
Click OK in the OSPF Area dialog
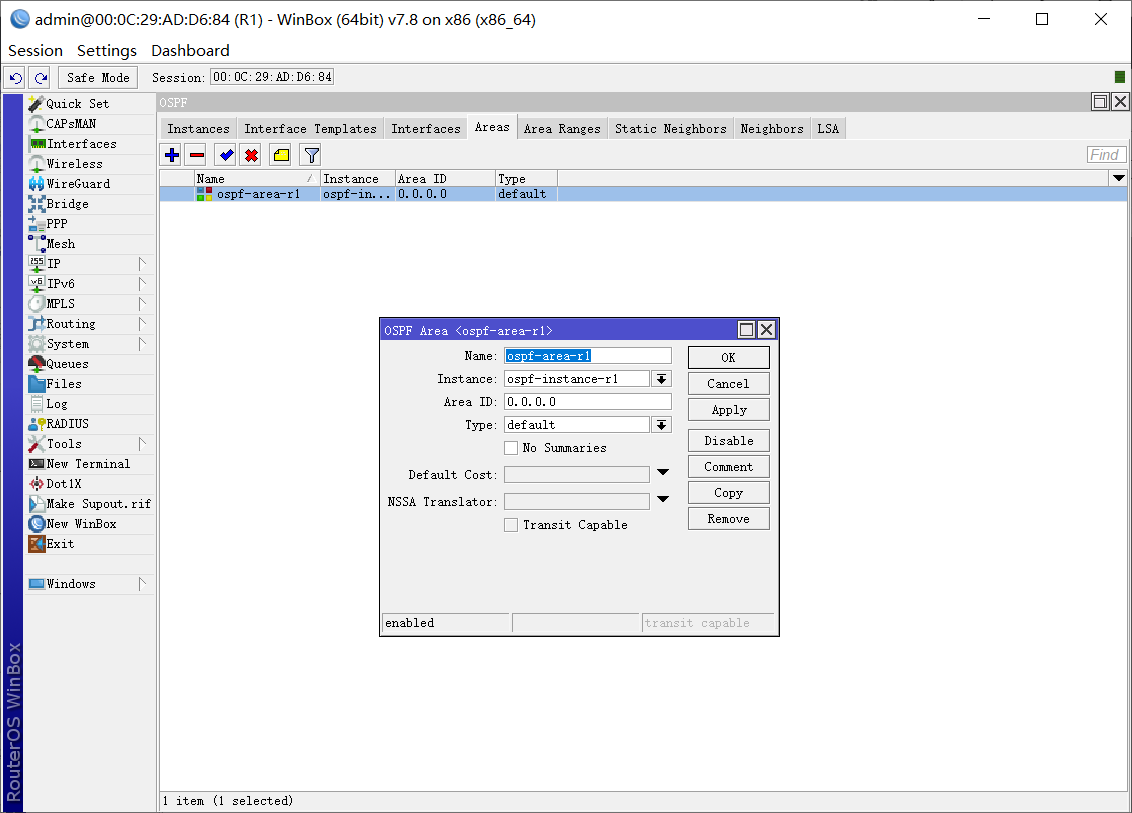coord(728,357)
